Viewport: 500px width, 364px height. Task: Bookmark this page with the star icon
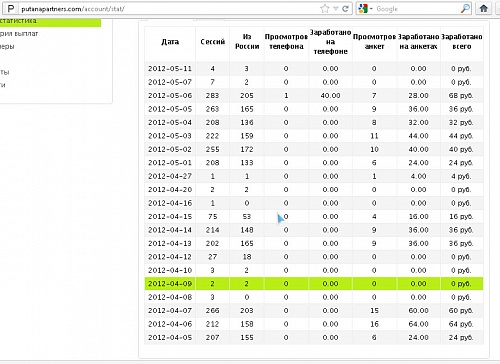(x=324, y=9)
